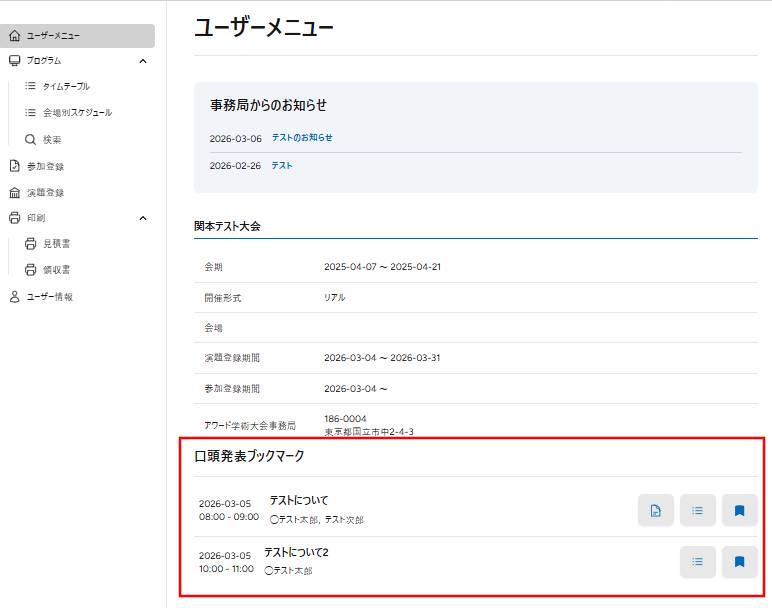The width and height of the screenshot is (772, 608).
Task: Collapse the プログラム section chevron
Action: point(142,61)
